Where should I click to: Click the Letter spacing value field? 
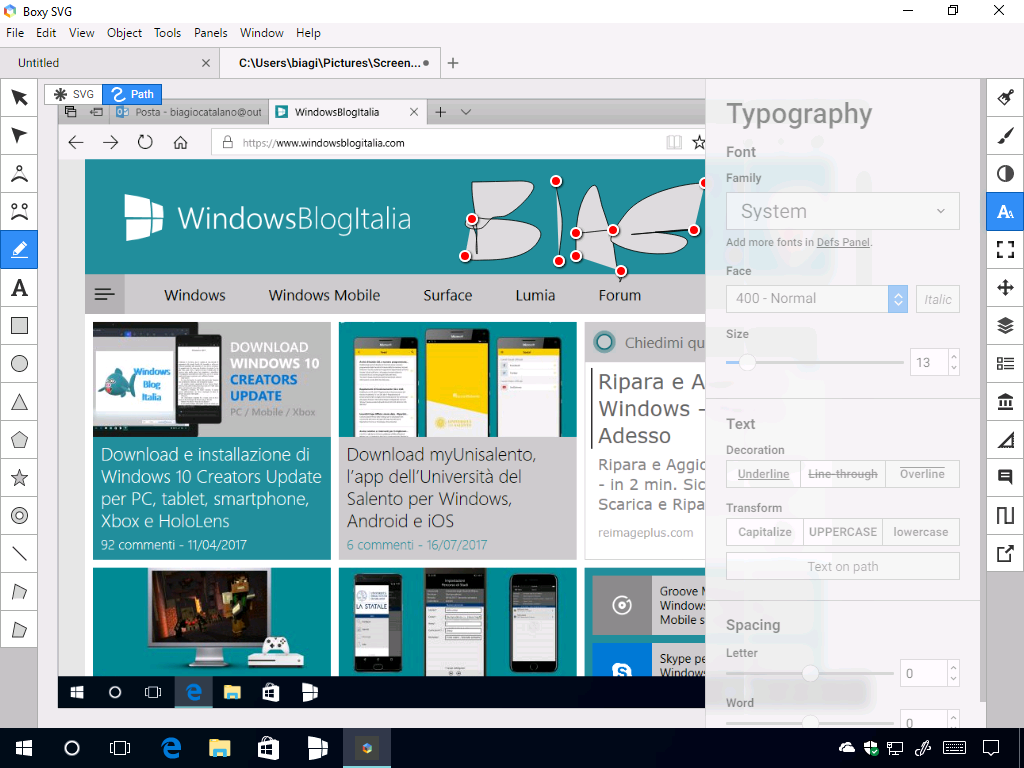point(923,673)
